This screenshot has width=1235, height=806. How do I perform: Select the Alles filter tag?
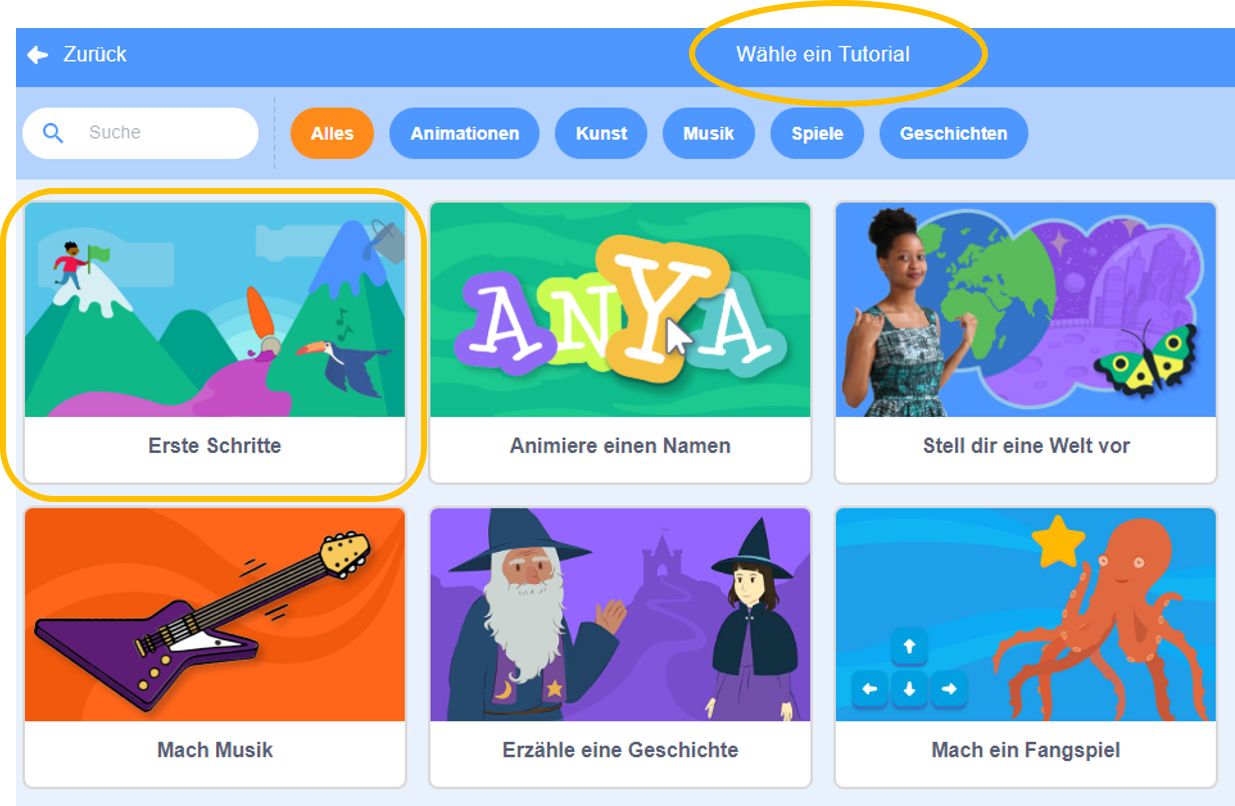click(x=332, y=133)
